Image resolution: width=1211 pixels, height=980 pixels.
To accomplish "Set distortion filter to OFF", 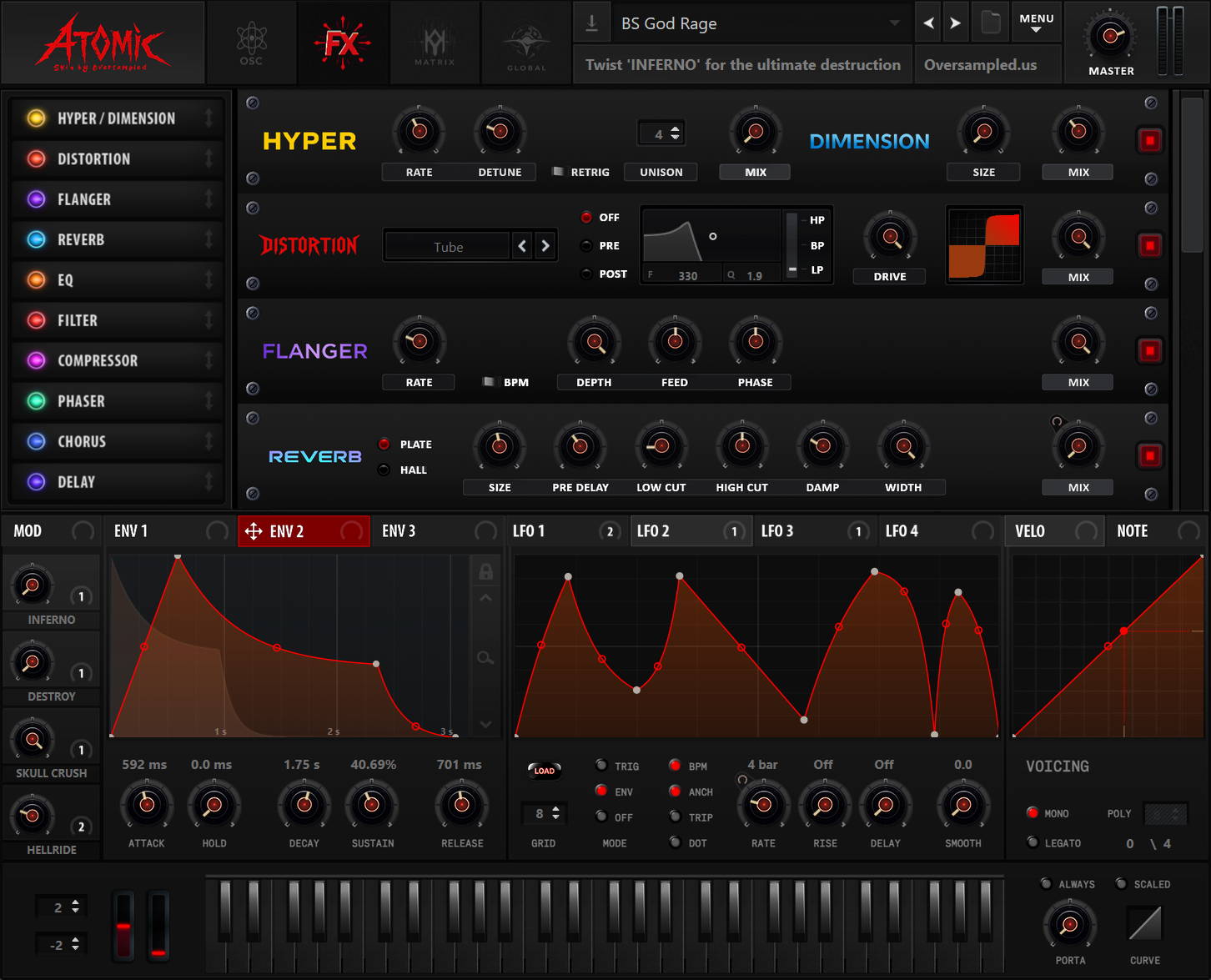I will 587,217.
